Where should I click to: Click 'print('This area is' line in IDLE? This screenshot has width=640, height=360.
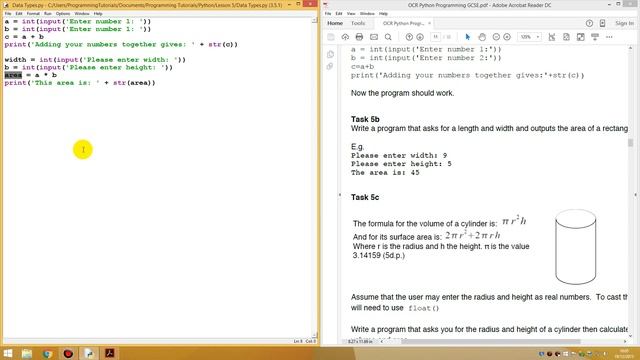[x=80, y=83]
